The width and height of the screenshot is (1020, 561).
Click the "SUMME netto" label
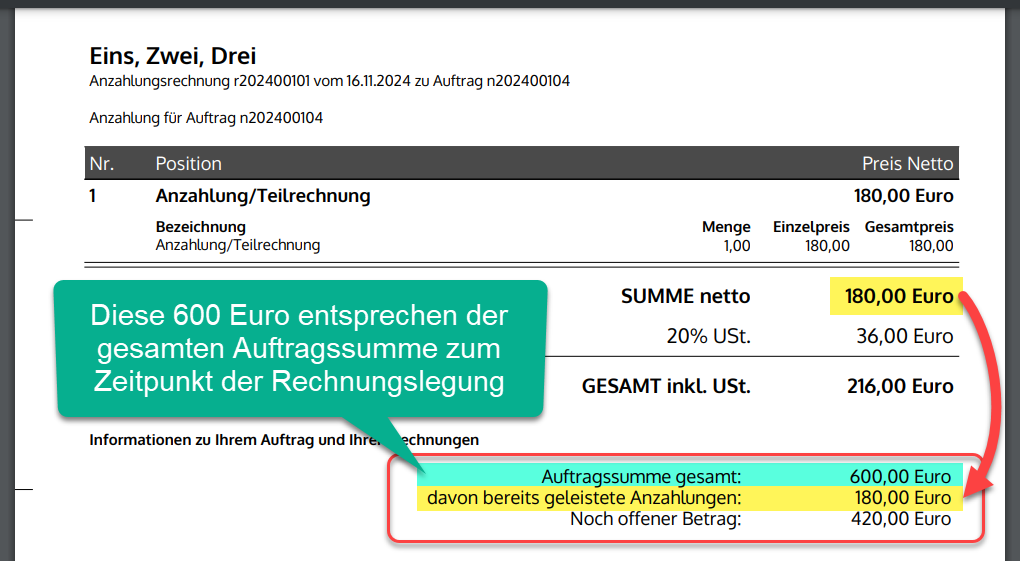(x=686, y=296)
